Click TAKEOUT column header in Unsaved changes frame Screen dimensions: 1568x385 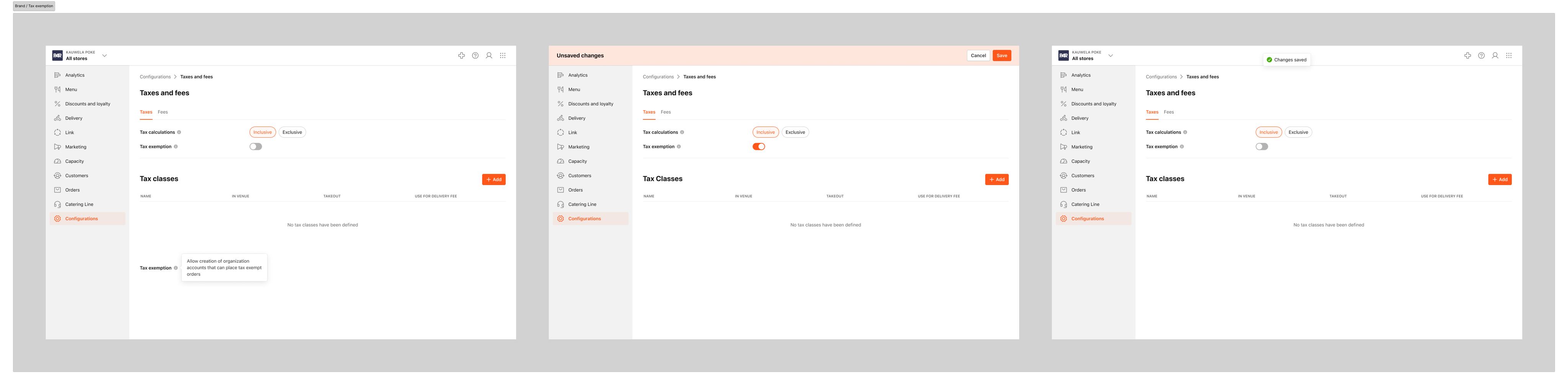click(x=835, y=197)
